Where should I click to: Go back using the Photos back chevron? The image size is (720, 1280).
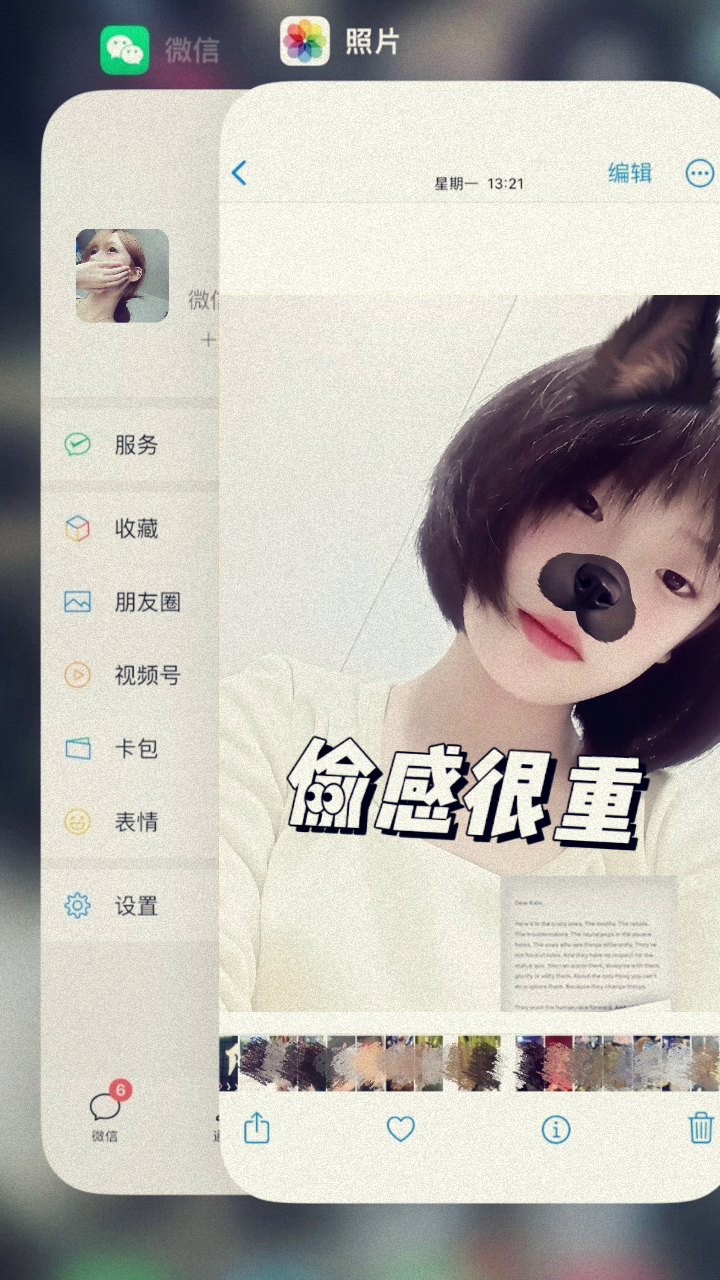[238, 173]
